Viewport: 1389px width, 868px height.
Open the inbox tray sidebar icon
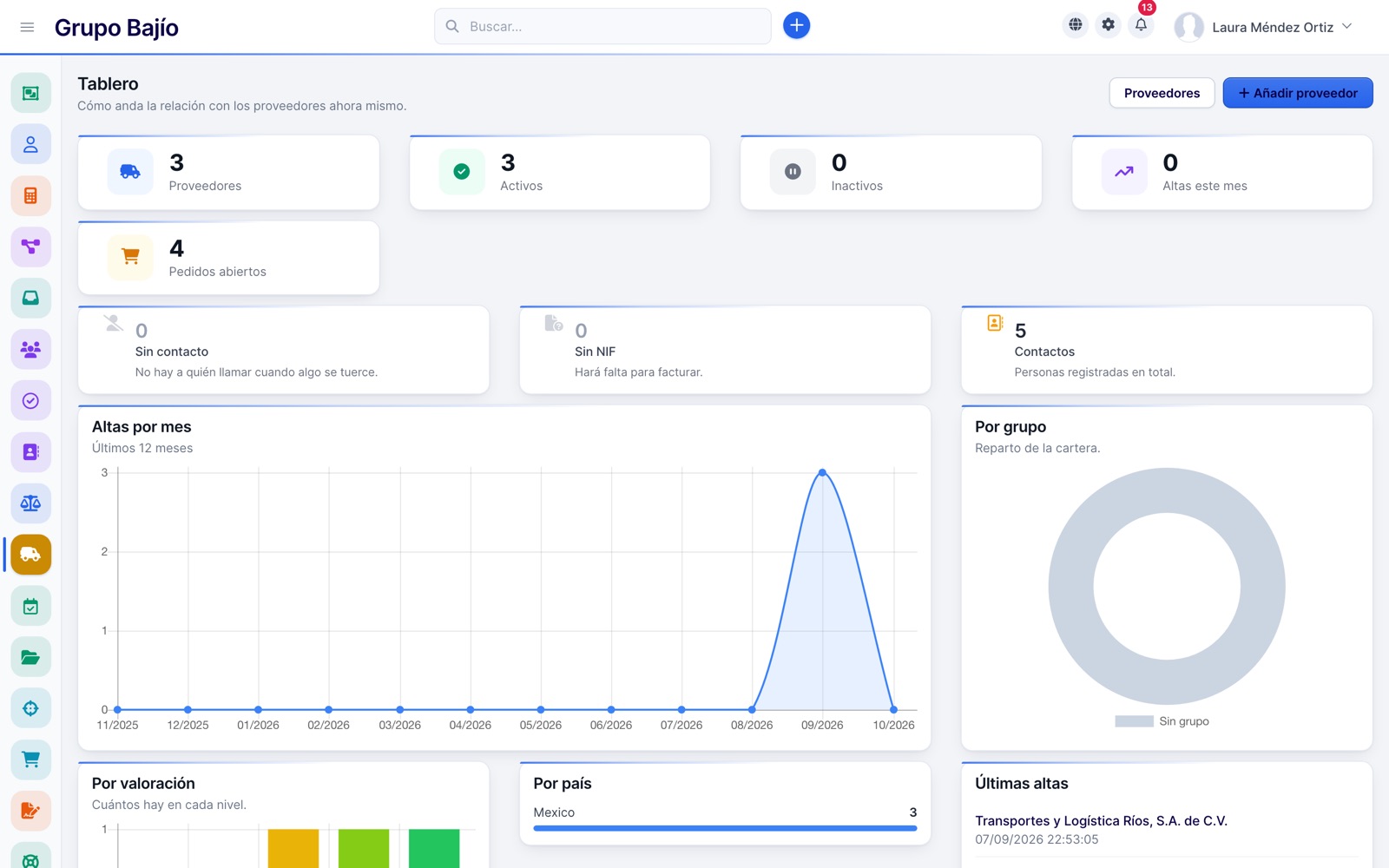tap(30, 298)
